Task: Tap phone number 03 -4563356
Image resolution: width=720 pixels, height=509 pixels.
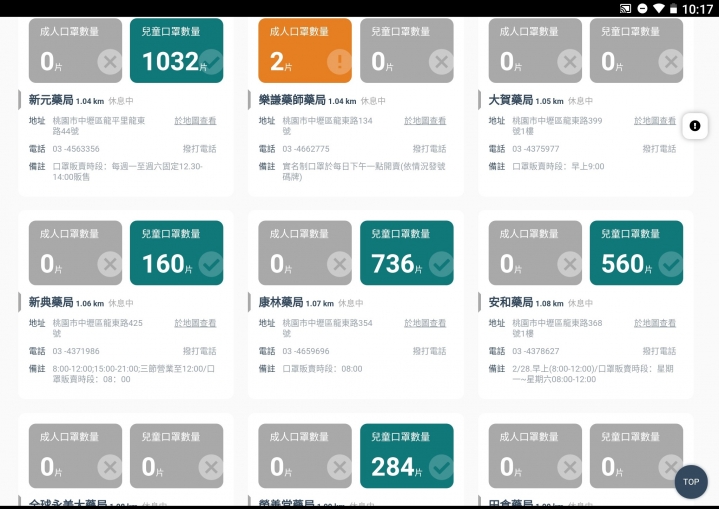Action: [x=76, y=149]
